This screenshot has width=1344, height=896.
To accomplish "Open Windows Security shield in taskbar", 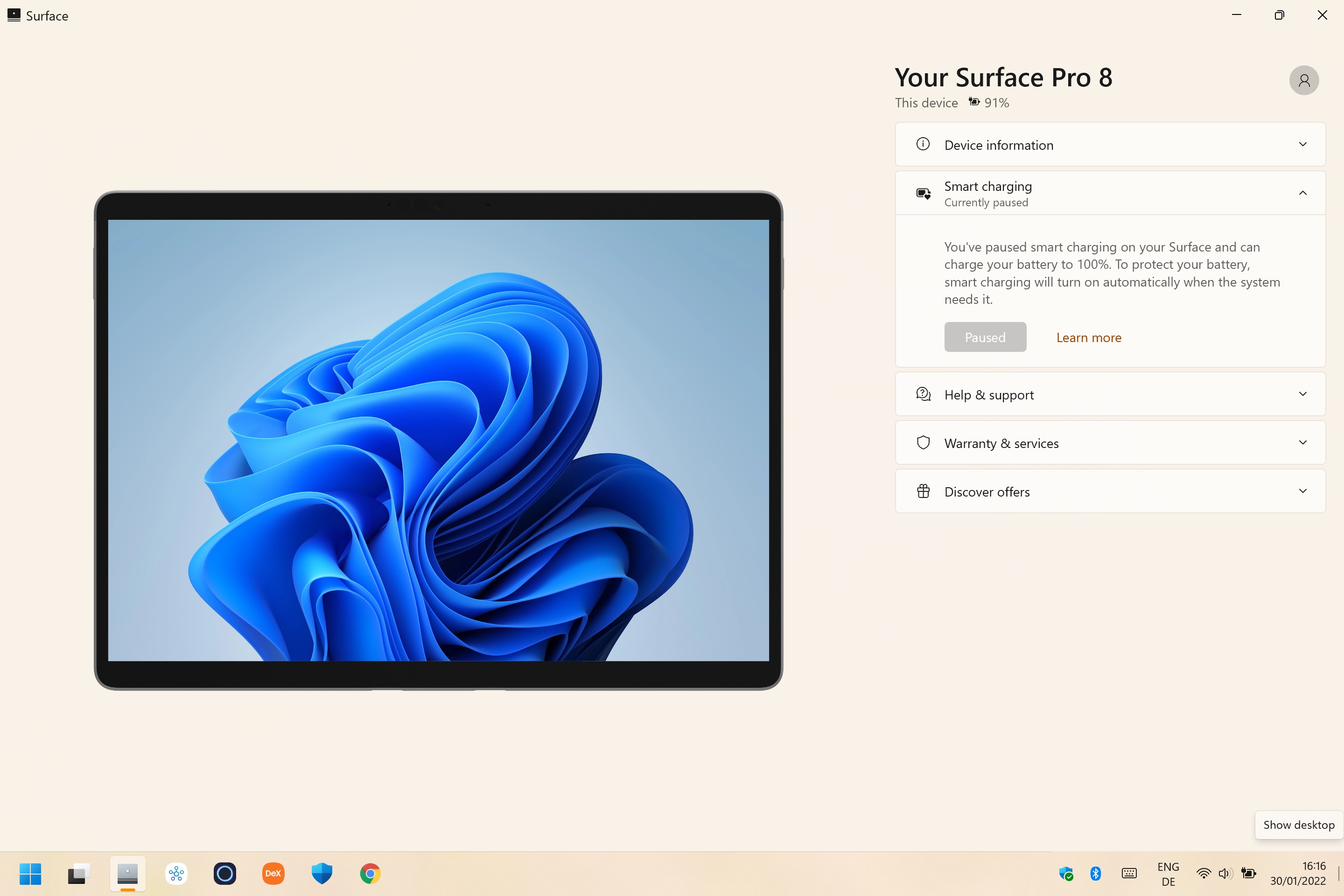I will 322,873.
